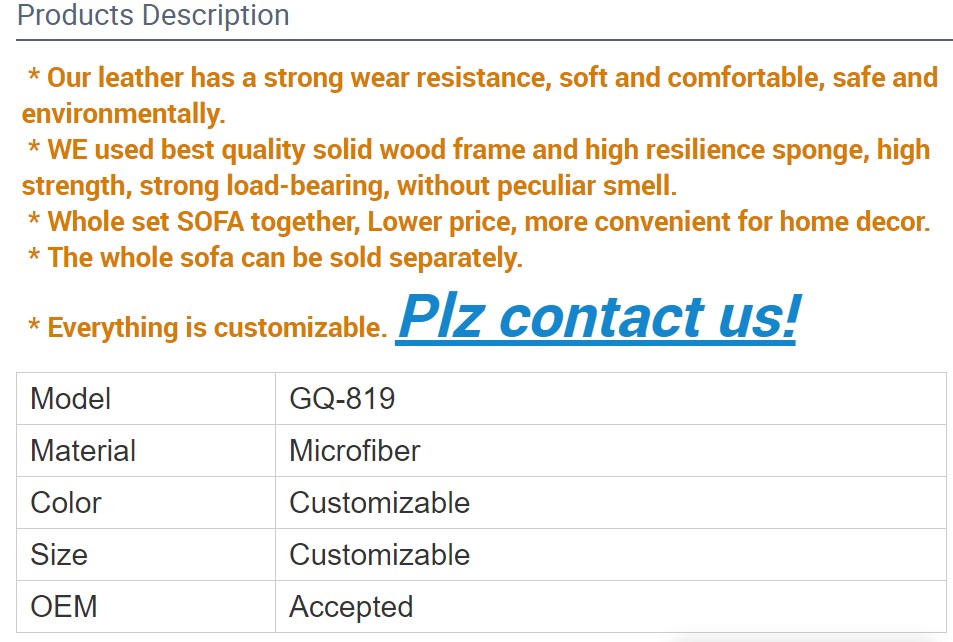This screenshot has height=642, width=953.
Task: Click 'more convenient for home decor' text
Action: (727, 222)
